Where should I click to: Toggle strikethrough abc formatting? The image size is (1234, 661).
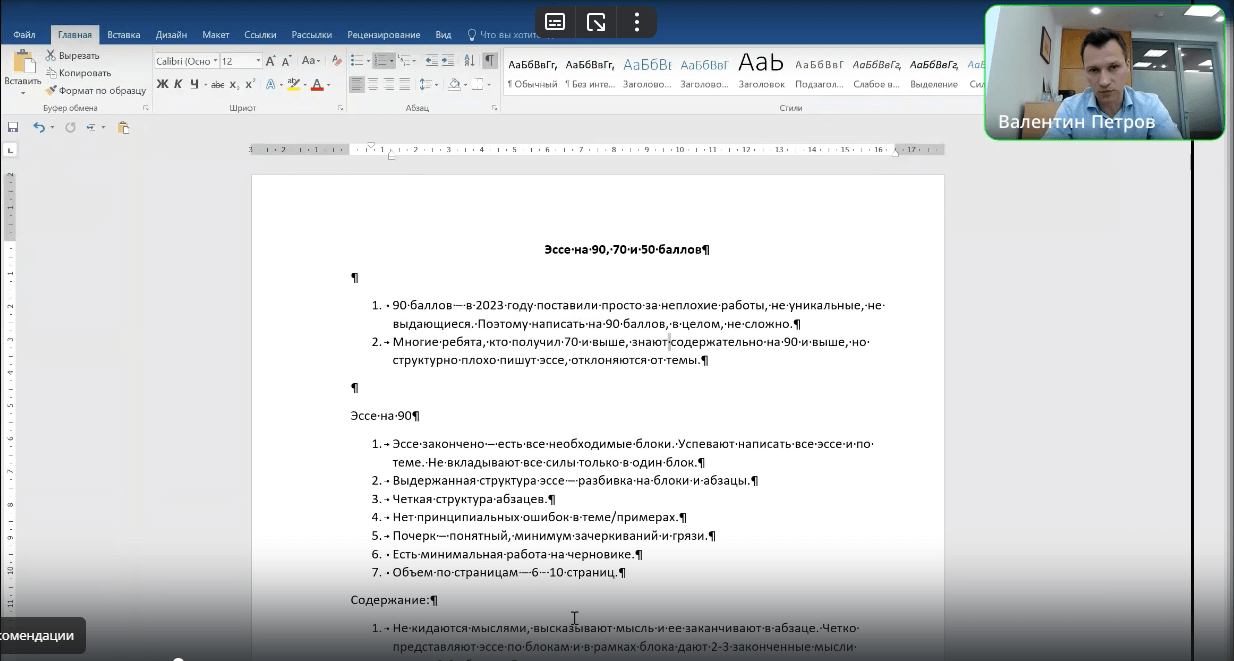[x=218, y=85]
